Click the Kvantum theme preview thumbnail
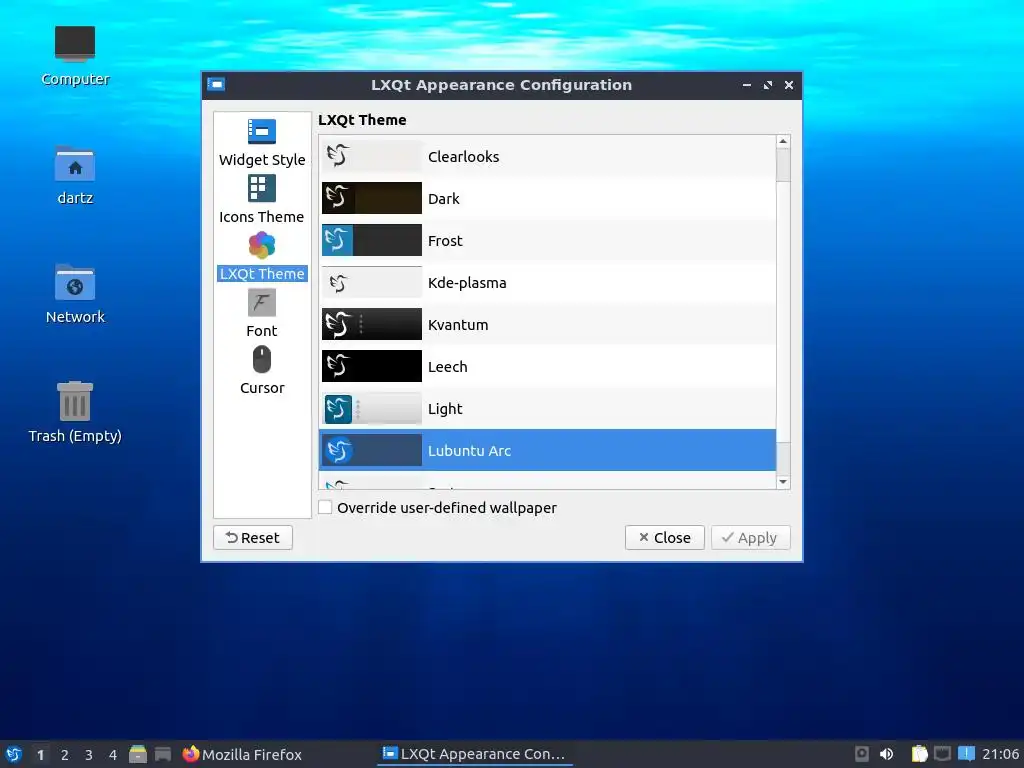1024x768 pixels. coord(372,325)
